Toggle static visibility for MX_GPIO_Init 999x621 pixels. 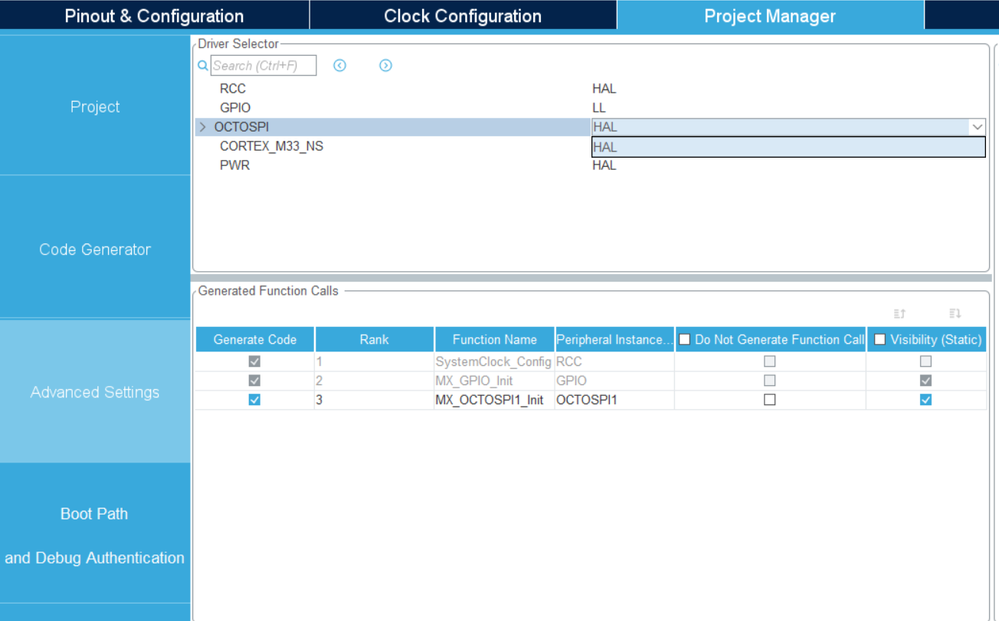pyautogui.click(x=926, y=380)
